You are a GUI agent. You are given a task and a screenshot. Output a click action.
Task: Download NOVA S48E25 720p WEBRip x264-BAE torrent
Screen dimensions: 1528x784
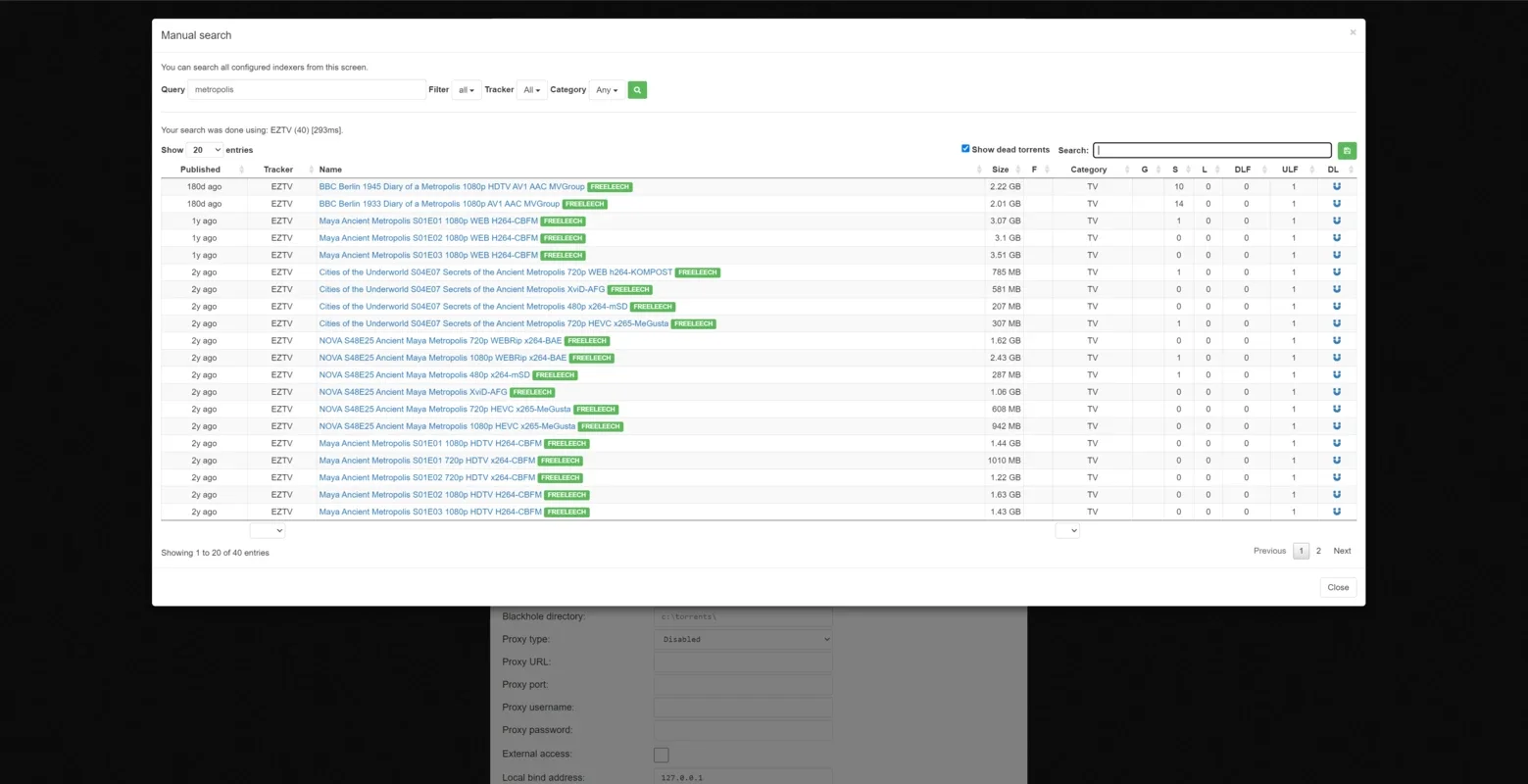[x=1337, y=341]
